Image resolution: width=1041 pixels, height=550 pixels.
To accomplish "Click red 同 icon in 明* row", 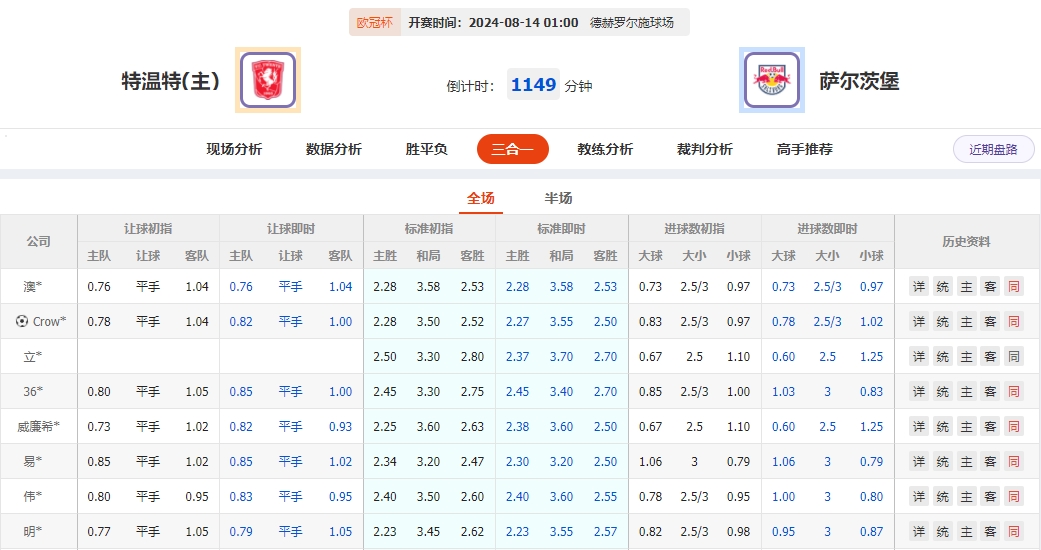I will 1014,531.
